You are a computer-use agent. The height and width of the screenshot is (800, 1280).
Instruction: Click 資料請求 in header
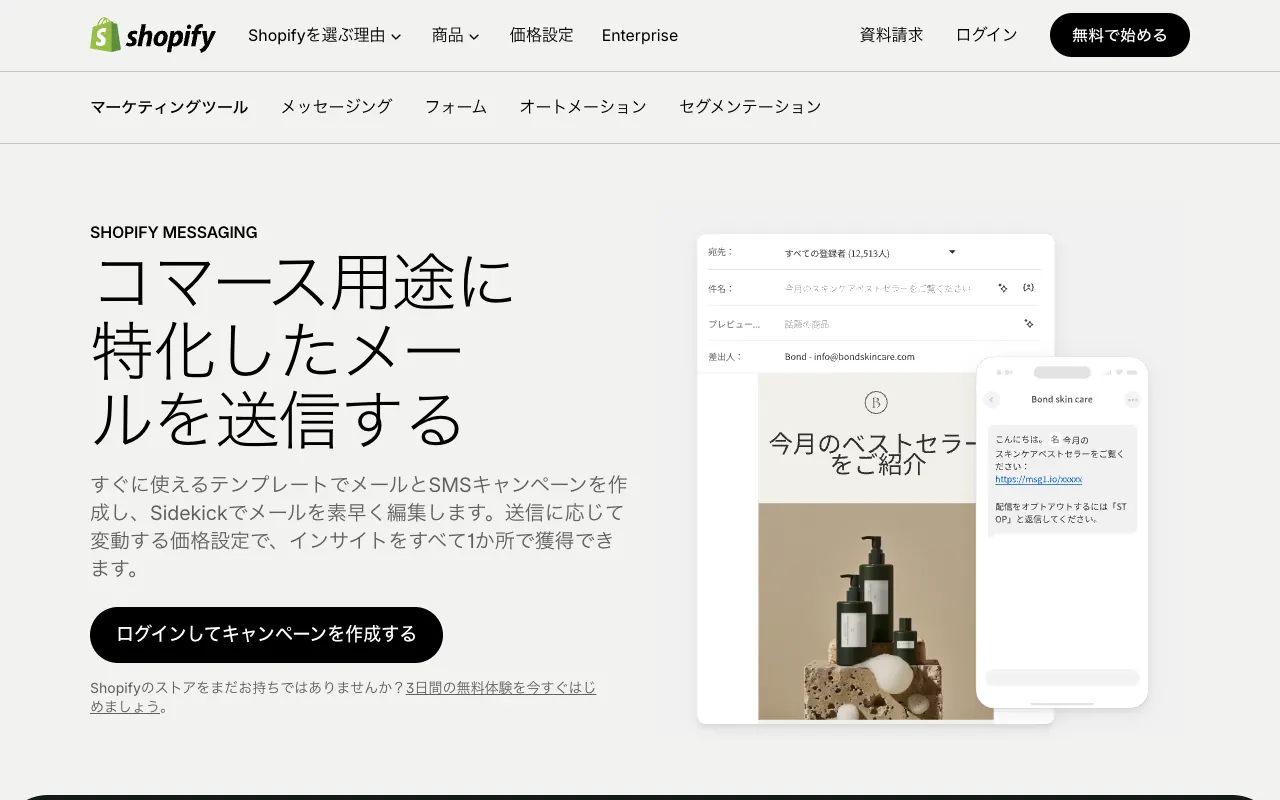(x=892, y=35)
